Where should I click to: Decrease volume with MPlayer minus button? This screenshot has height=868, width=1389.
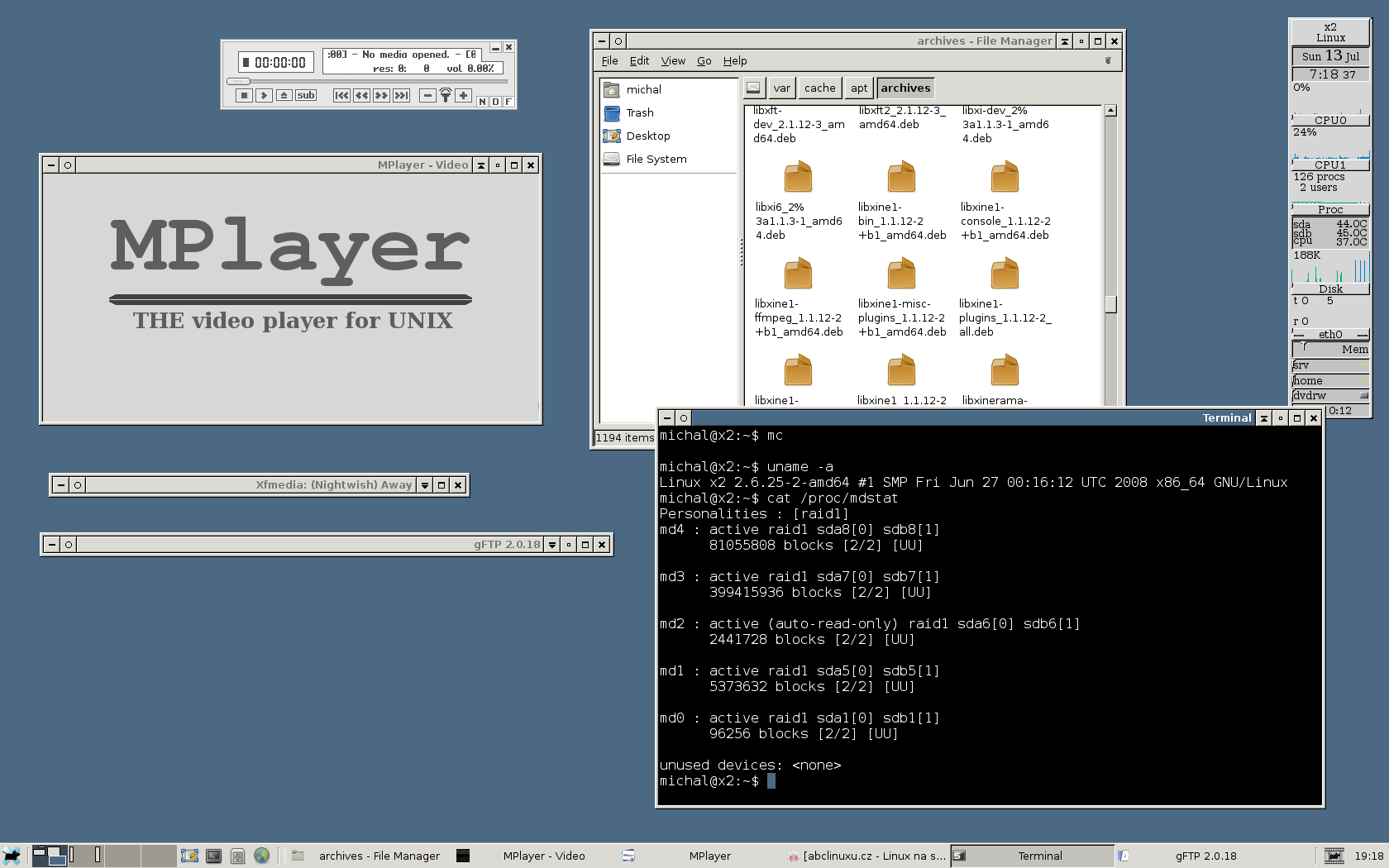[x=427, y=96]
